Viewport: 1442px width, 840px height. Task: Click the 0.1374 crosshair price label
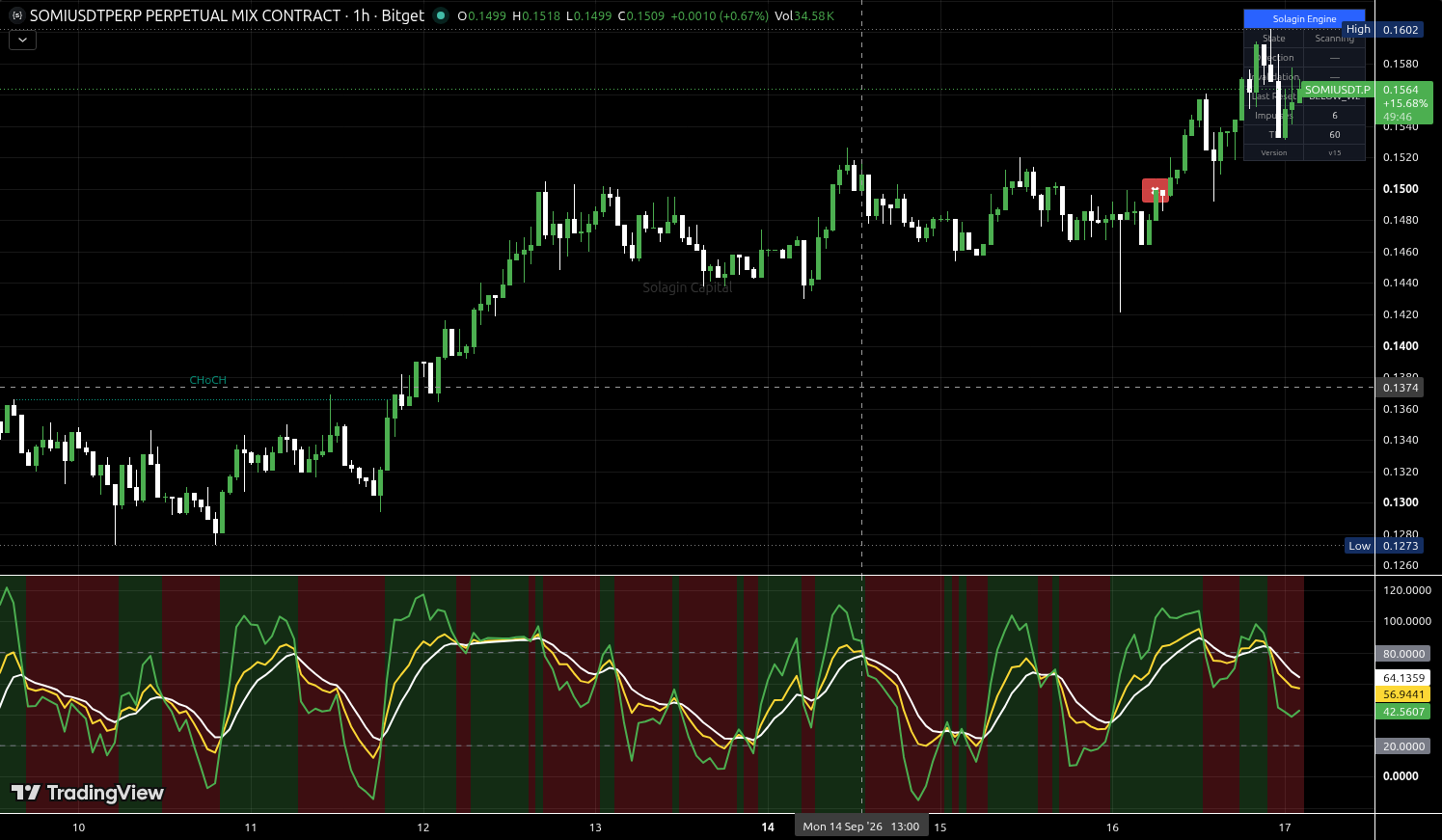[1401, 388]
